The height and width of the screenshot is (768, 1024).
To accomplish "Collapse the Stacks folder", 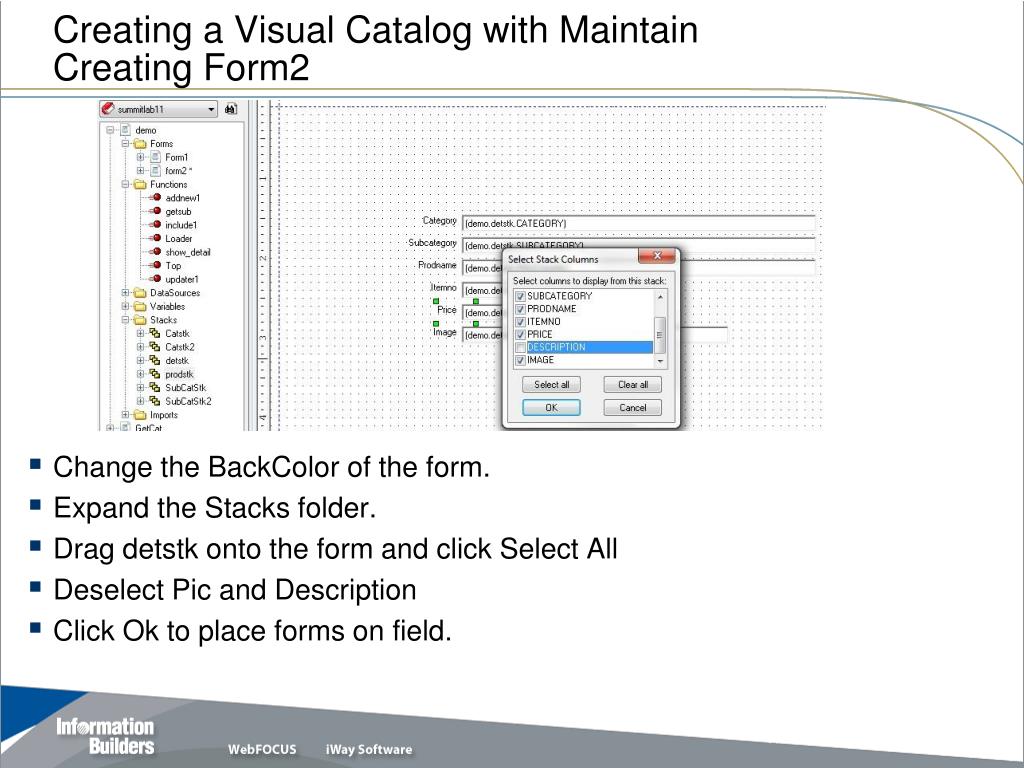I will pos(125,320).
